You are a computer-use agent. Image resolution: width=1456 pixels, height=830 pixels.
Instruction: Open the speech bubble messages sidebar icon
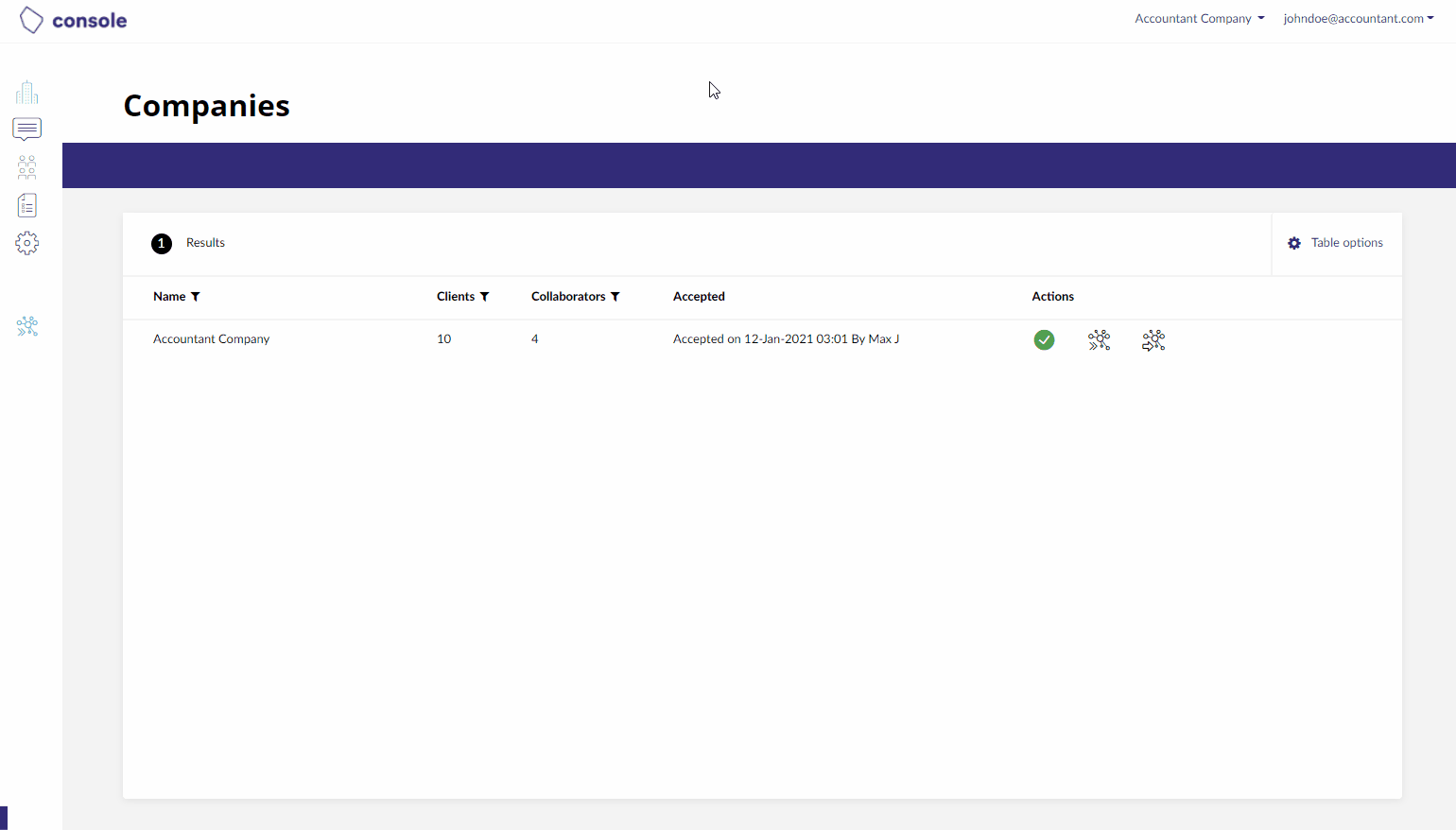coord(26,129)
